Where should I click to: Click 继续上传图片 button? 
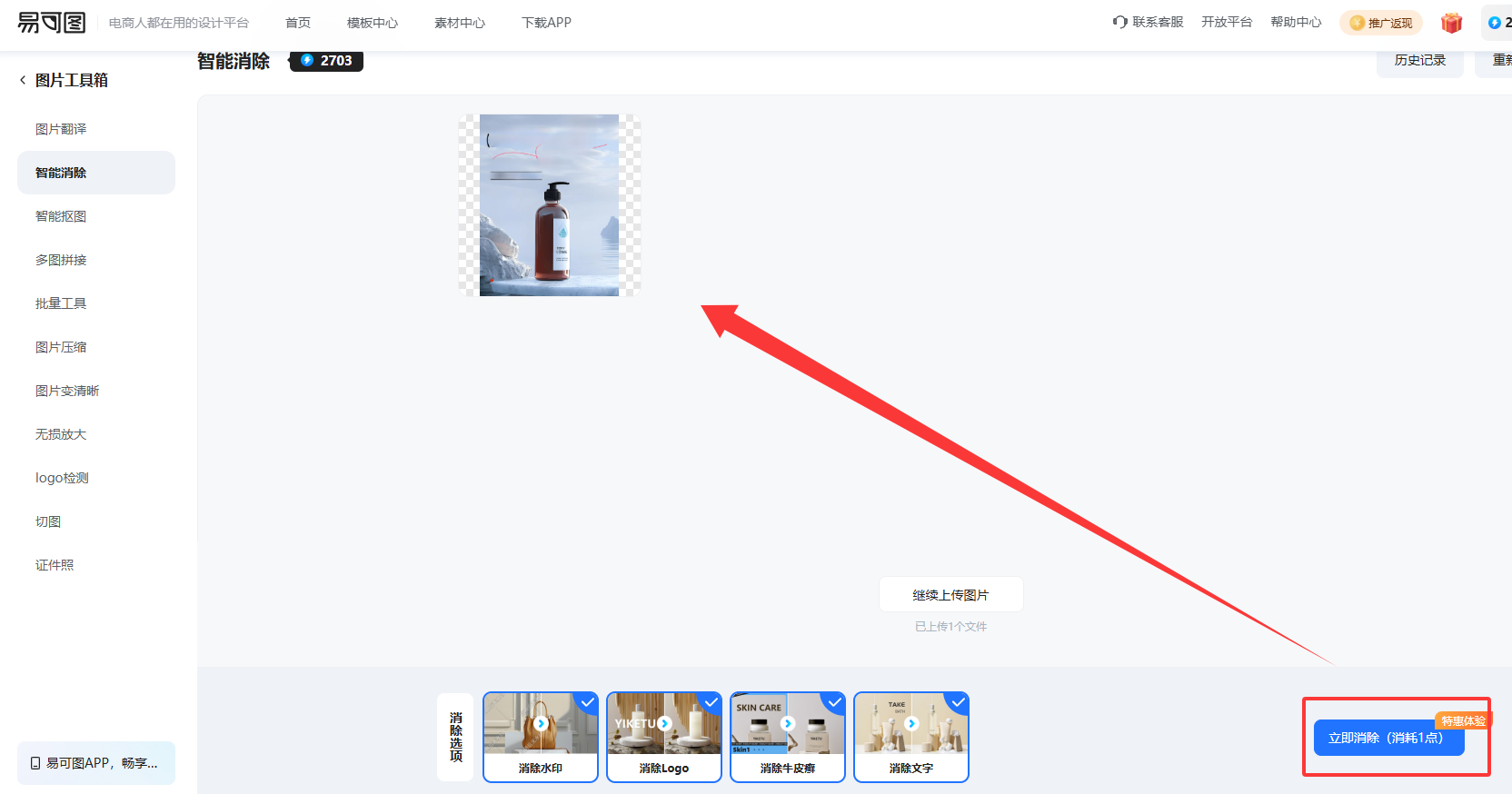pyautogui.click(x=950, y=595)
